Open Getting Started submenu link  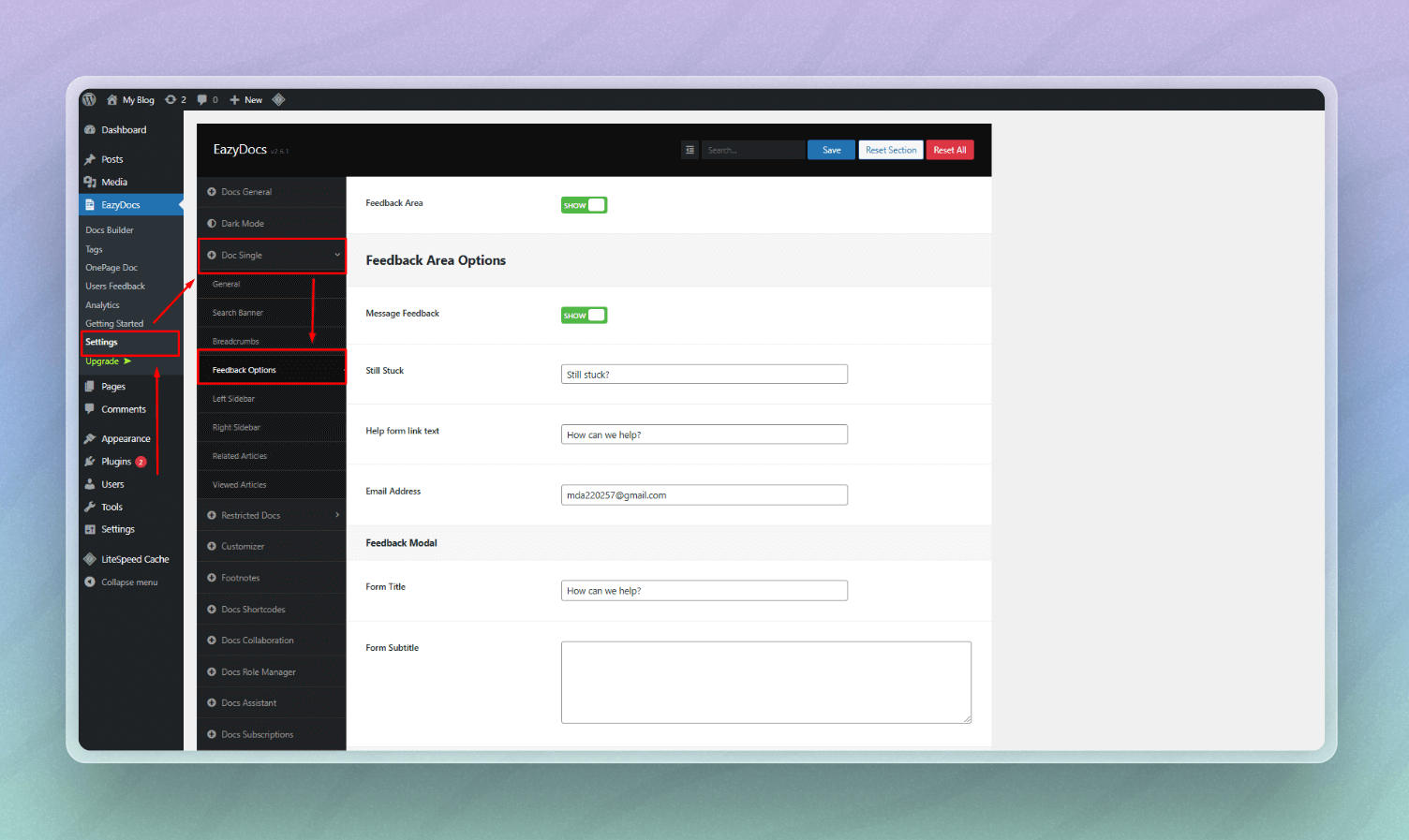click(114, 324)
